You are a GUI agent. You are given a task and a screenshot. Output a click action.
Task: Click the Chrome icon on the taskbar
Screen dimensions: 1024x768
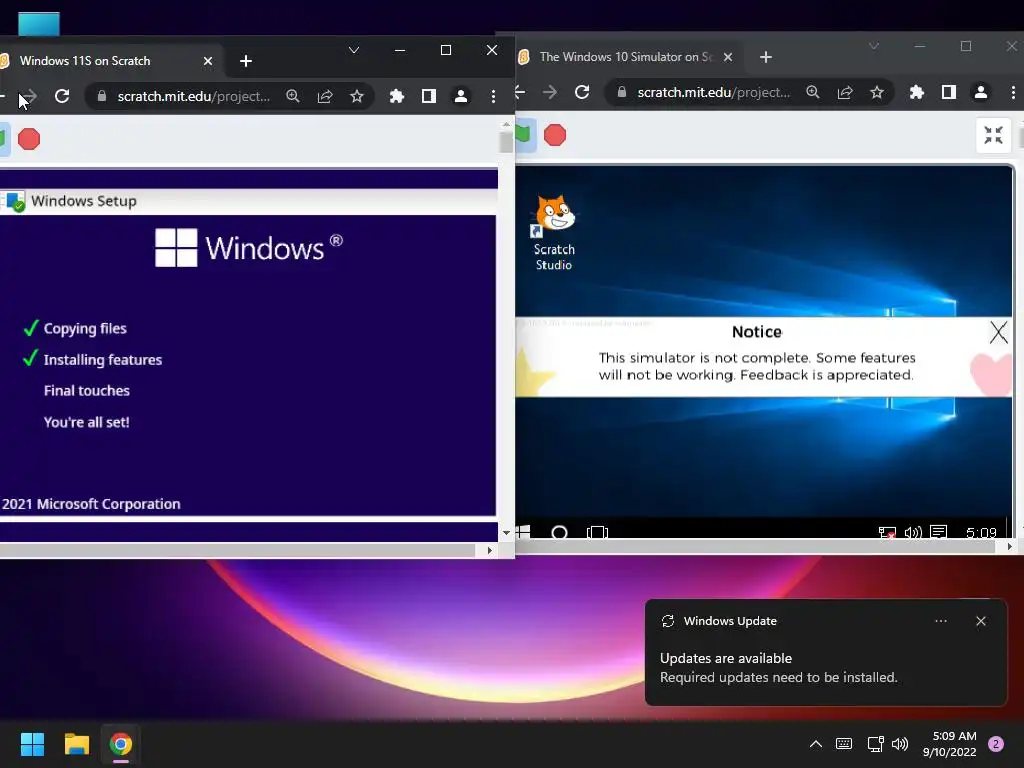(121, 744)
